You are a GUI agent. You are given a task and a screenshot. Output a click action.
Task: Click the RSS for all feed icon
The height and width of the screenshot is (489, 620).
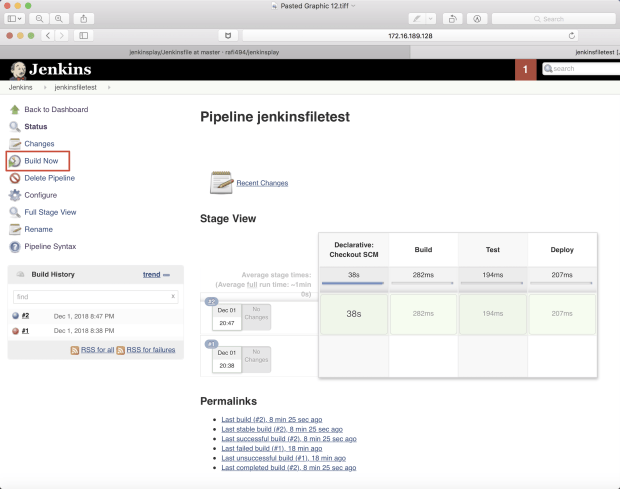tap(75, 350)
